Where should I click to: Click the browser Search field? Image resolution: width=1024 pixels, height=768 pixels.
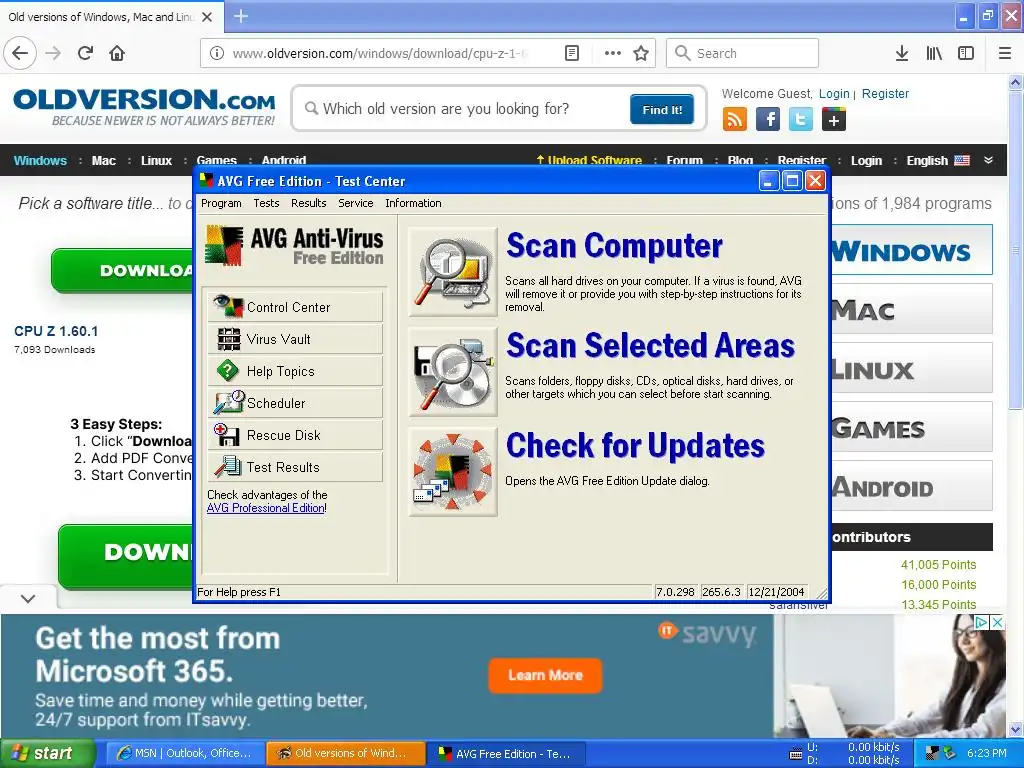pyautogui.click(x=742, y=53)
